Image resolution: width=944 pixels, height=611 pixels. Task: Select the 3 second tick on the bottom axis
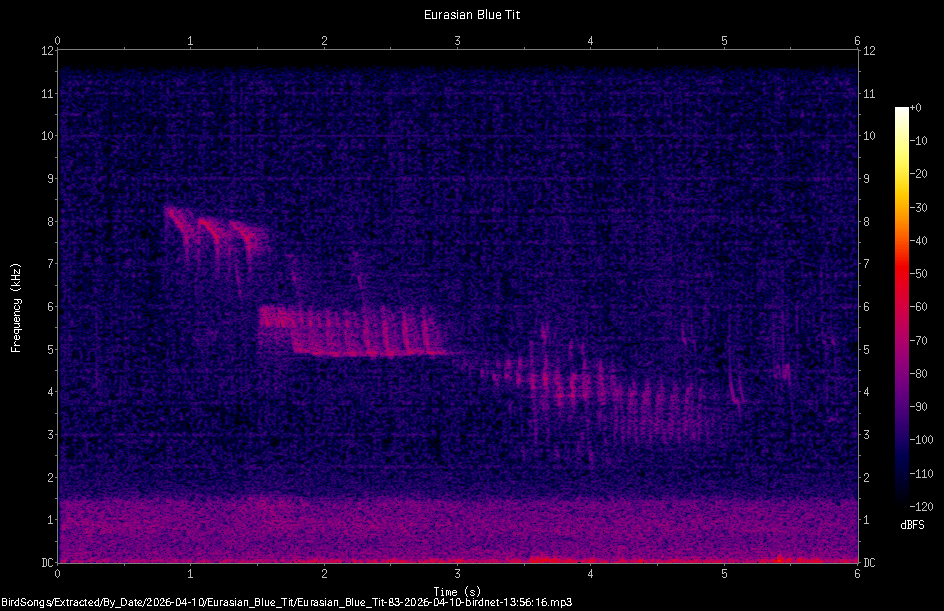pyautogui.click(x=457, y=574)
